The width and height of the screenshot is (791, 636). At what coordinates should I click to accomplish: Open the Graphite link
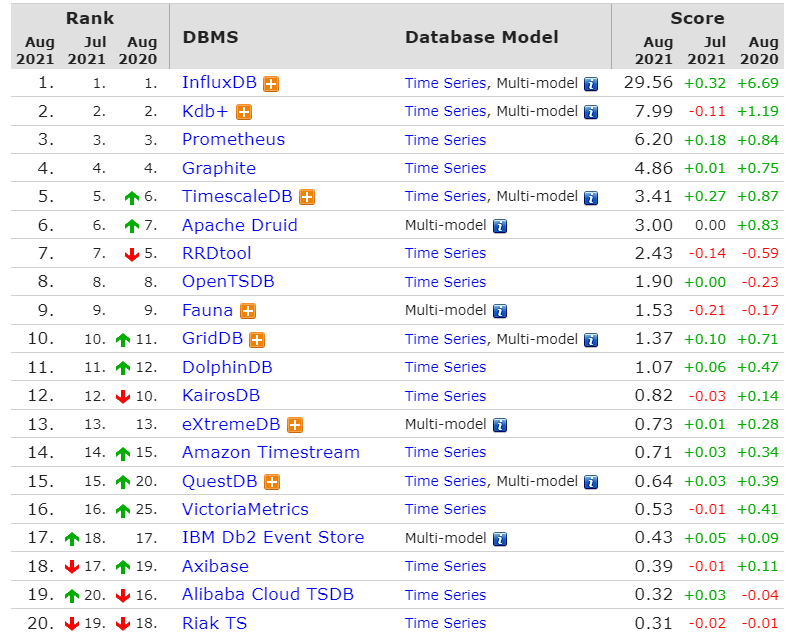point(219,168)
